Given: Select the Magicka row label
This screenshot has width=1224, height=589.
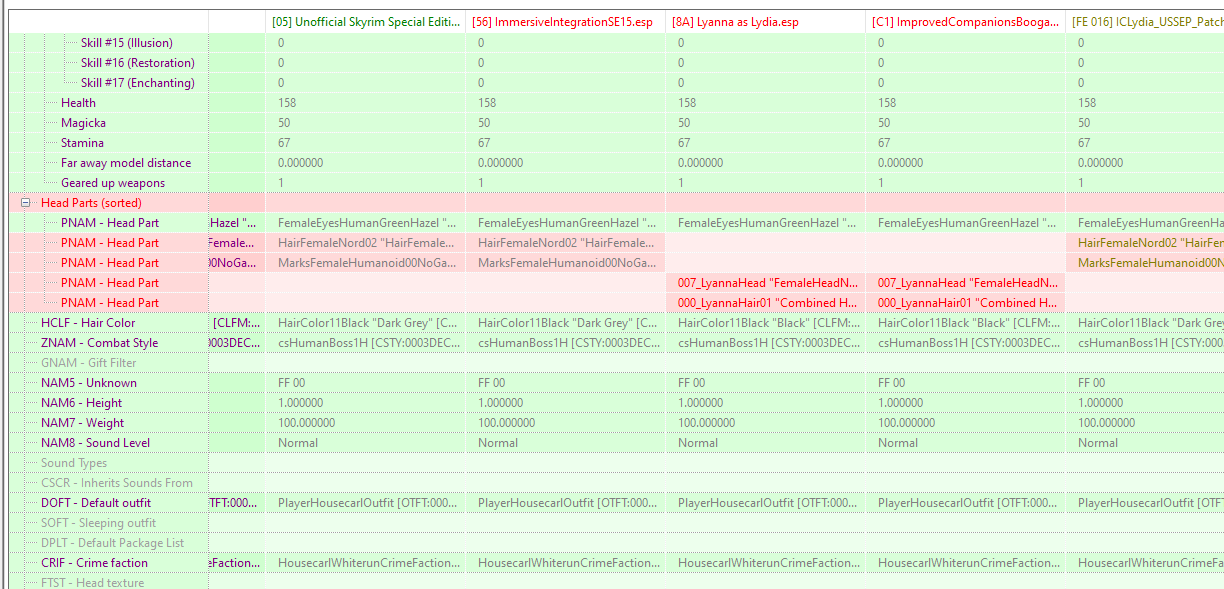Looking at the screenshot, I should coord(83,123).
